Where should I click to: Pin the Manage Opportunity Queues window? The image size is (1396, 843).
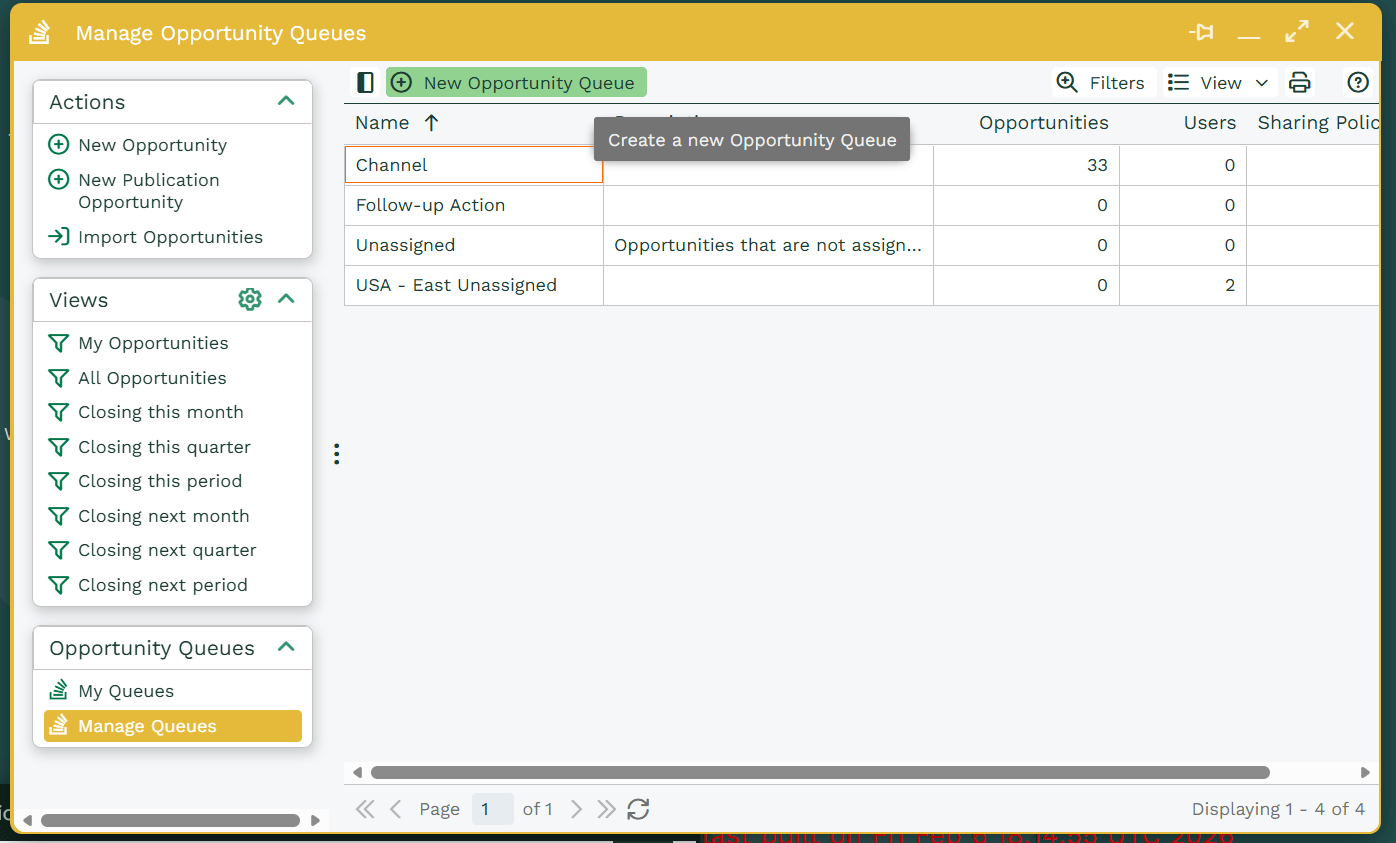click(x=1201, y=32)
